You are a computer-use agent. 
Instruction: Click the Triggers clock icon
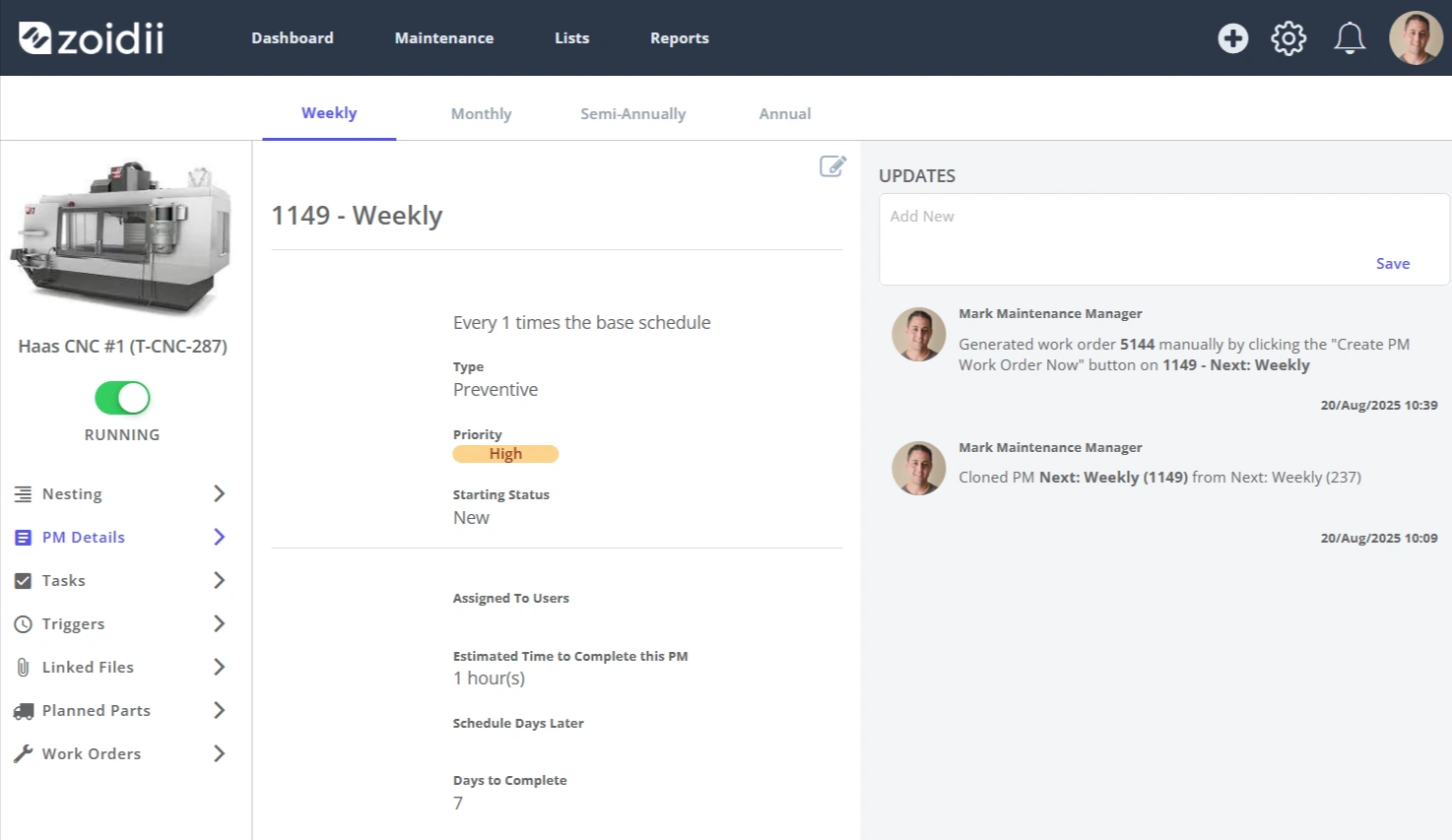point(23,624)
